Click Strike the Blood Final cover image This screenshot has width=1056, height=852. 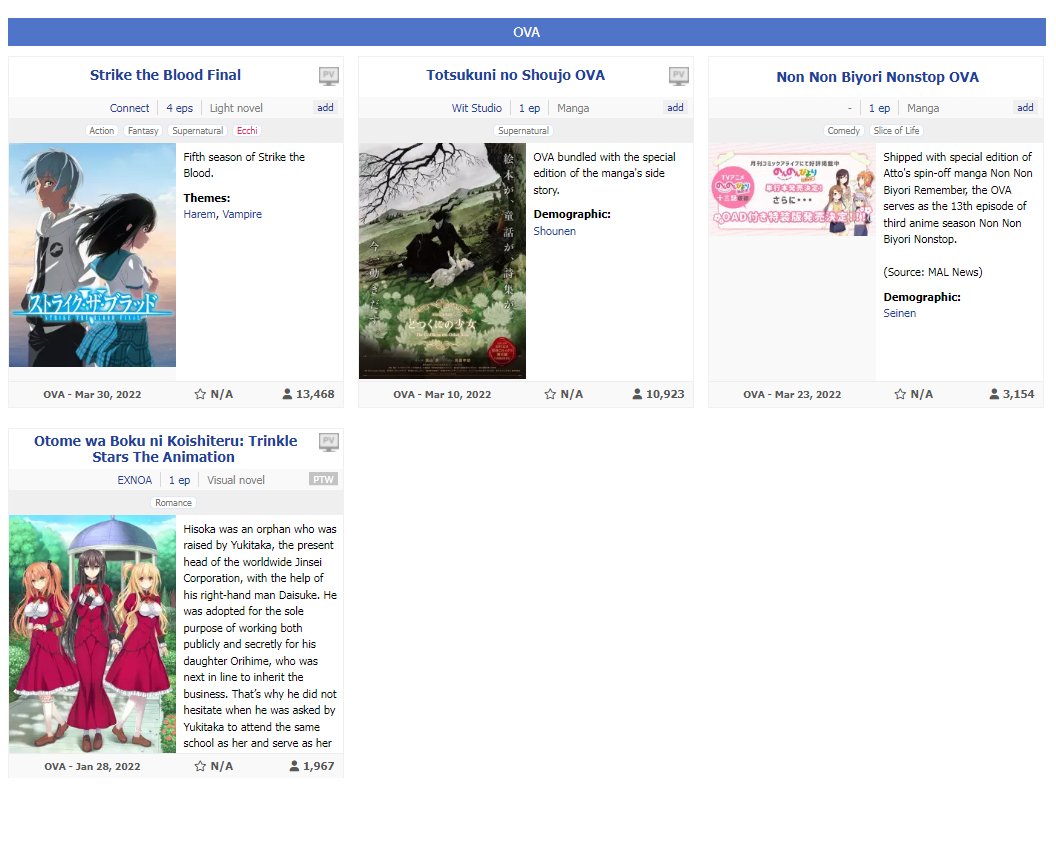(x=92, y=255)
